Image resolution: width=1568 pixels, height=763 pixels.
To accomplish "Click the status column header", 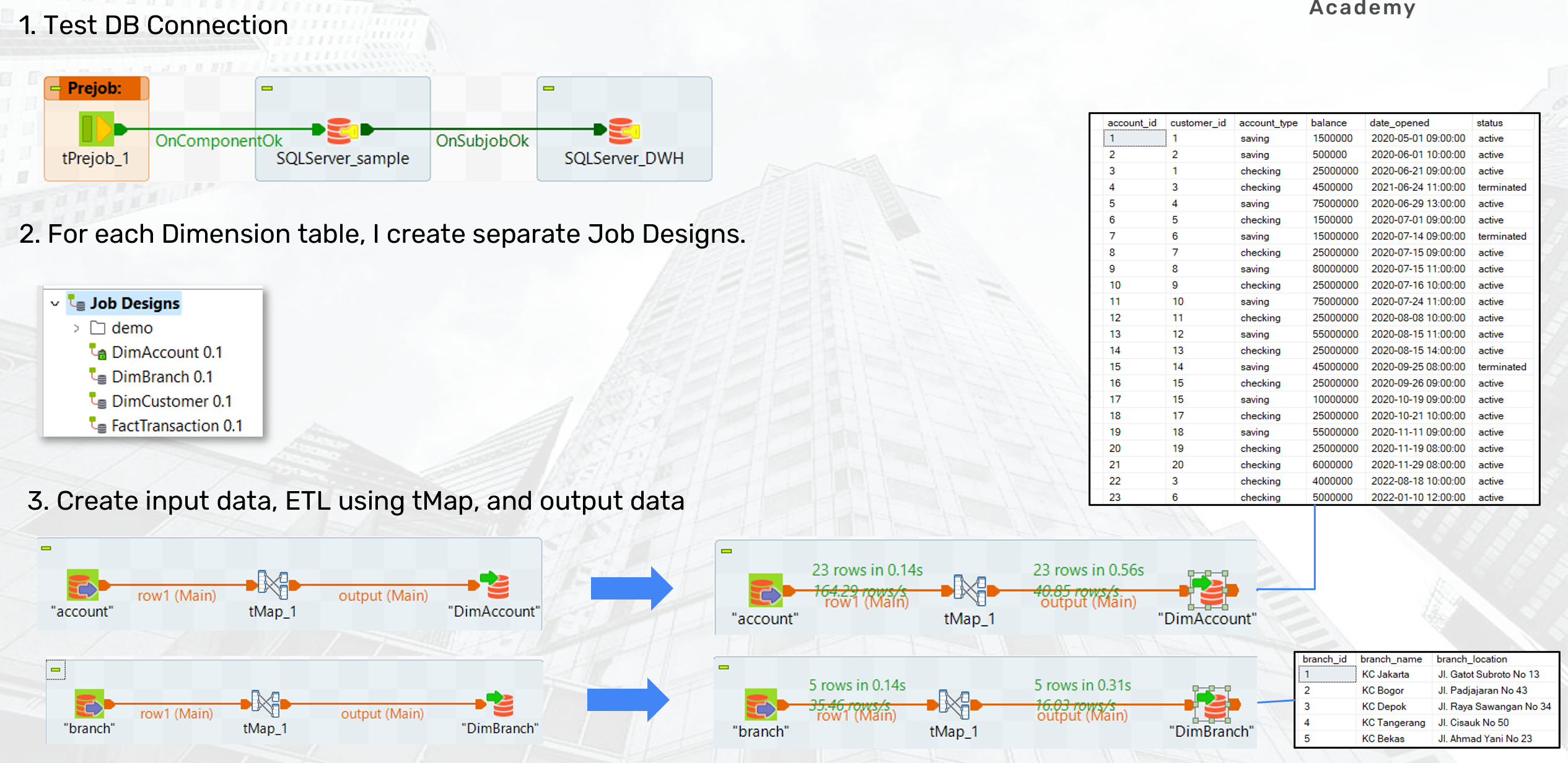I will tap(1489, 123).
